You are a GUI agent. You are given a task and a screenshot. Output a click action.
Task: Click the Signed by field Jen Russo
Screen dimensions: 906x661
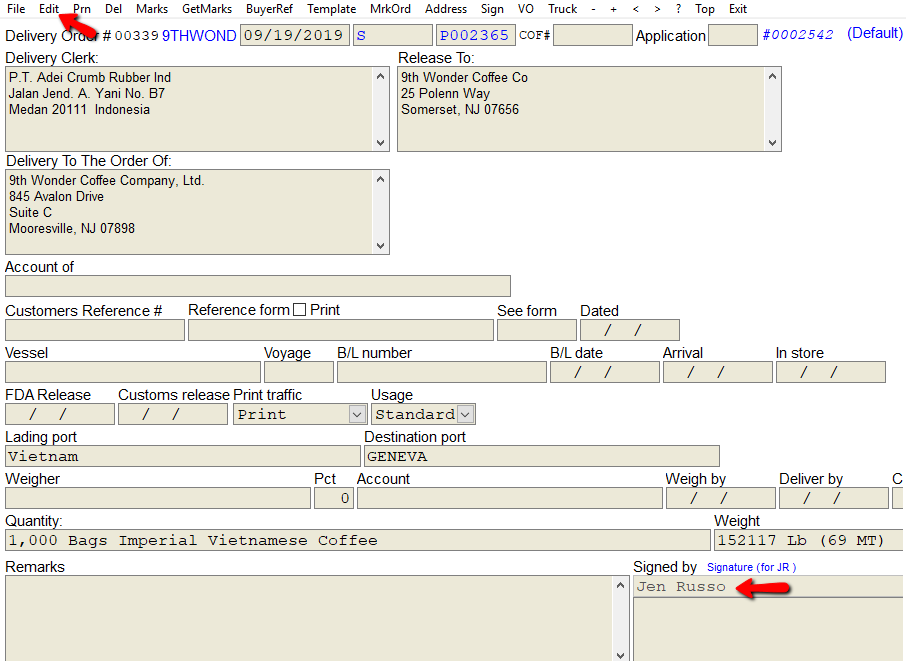(x=768, y=586)
